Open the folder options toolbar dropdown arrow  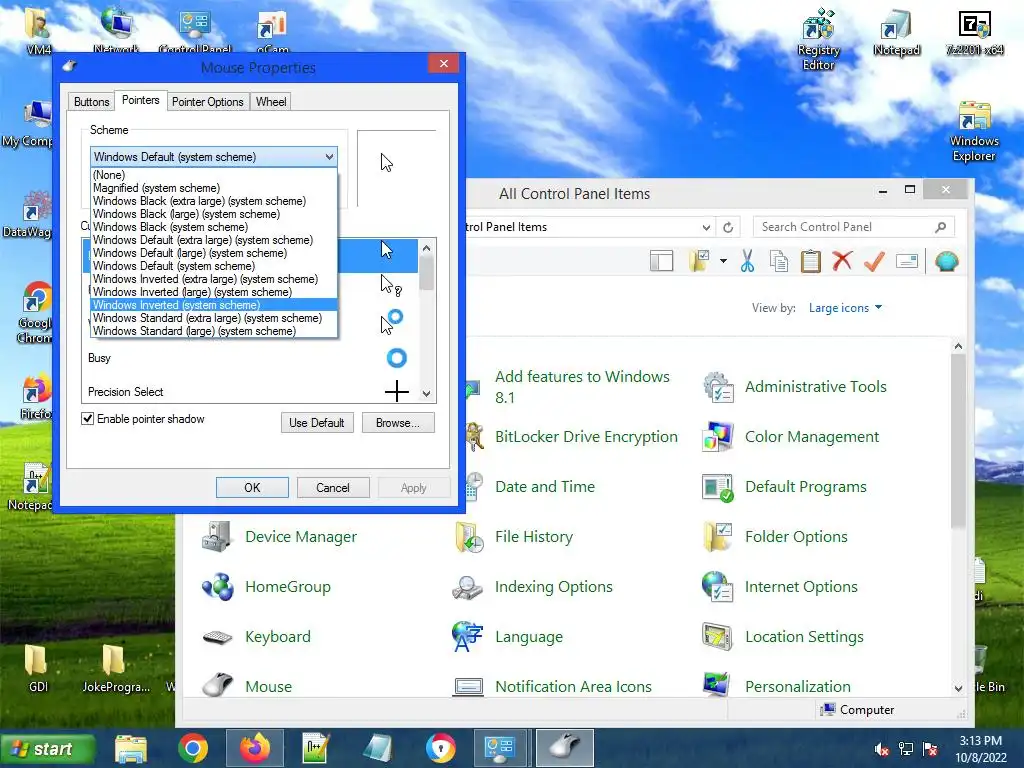pyautogui.click(x=724, y=261)
